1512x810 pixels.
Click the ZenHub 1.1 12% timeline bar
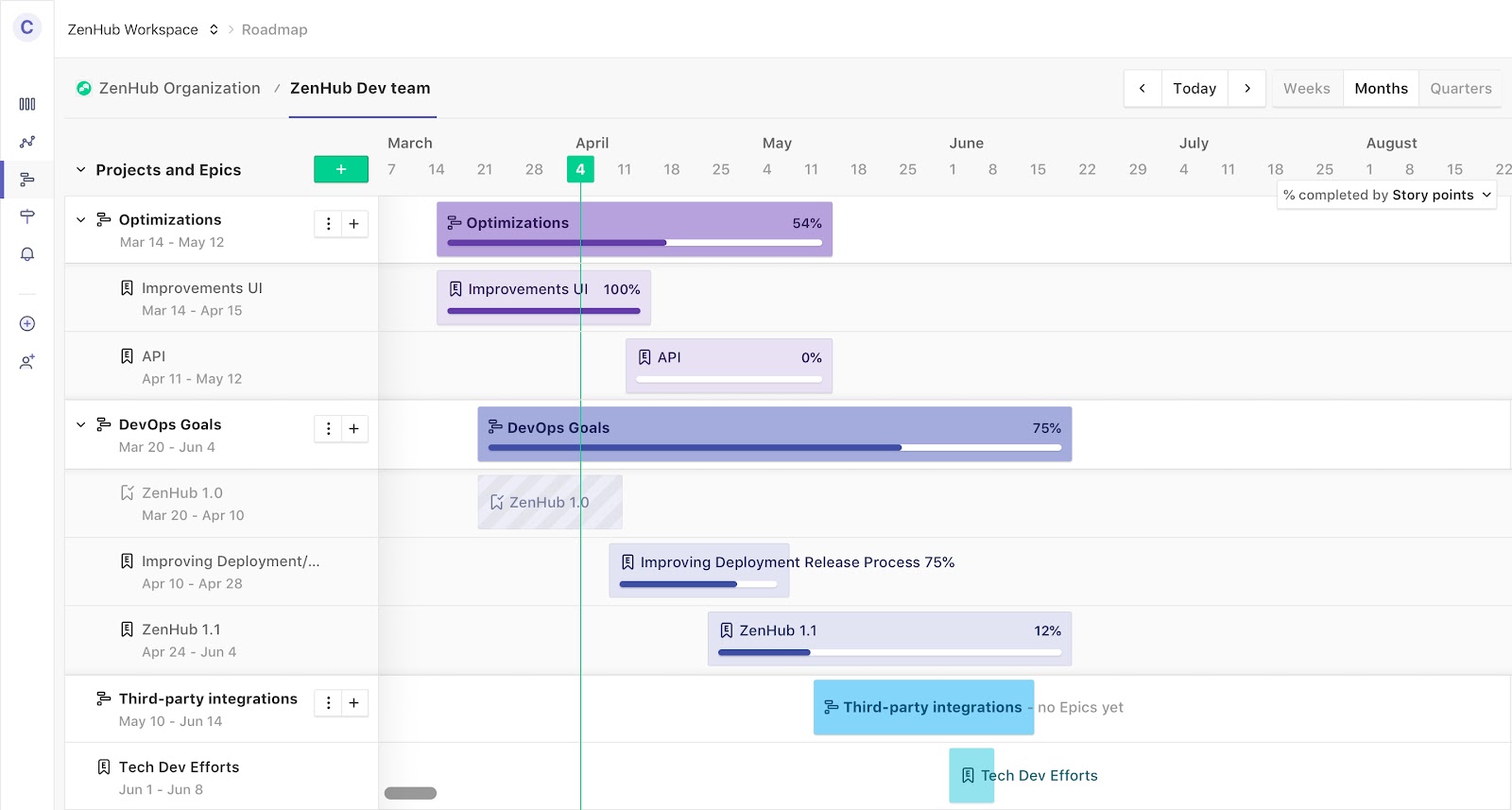tap(889, 639)
